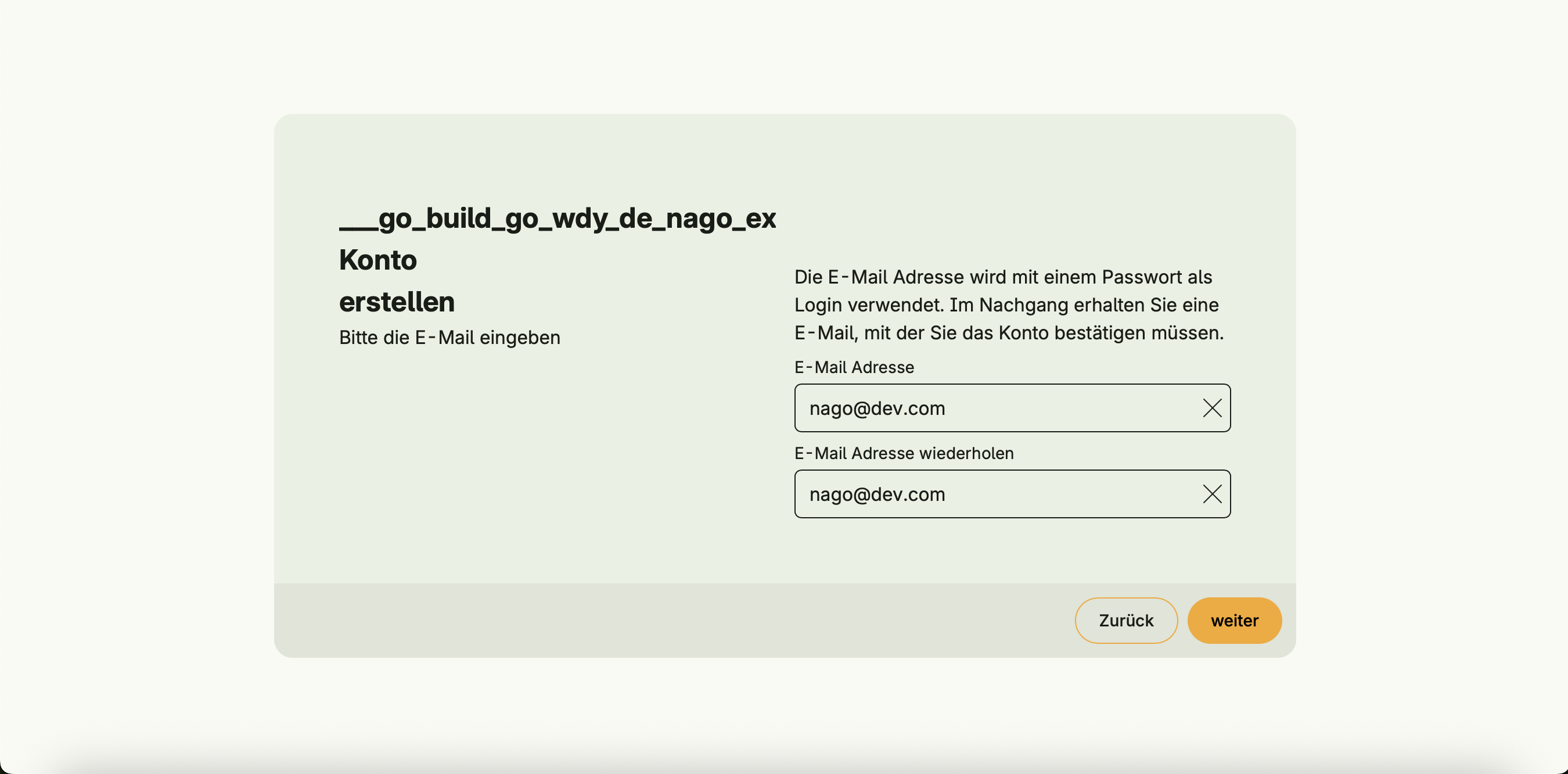Click nago@dev.com text in first email field
Viewport: 1568px width, 774px height.
tap(876, 408)
